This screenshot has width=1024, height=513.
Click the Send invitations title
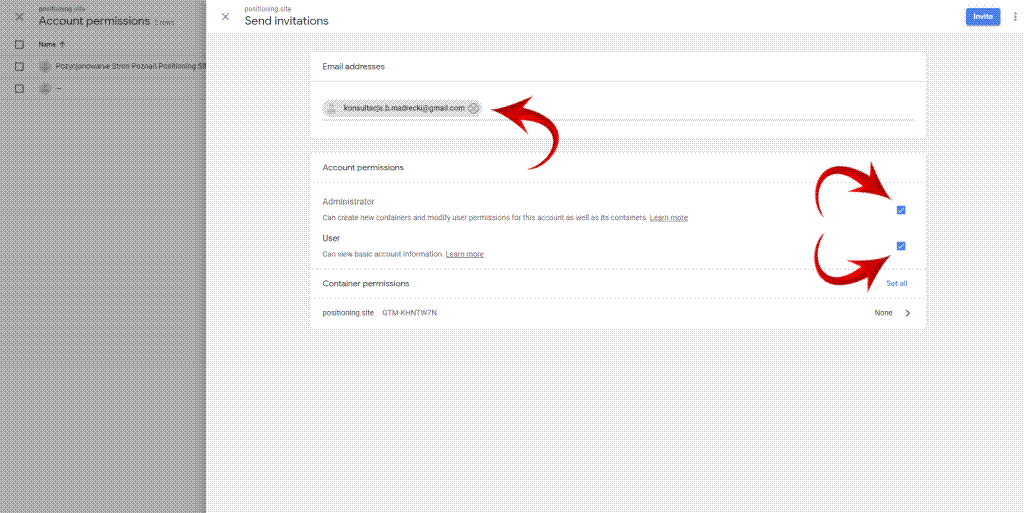coord(287,21)
